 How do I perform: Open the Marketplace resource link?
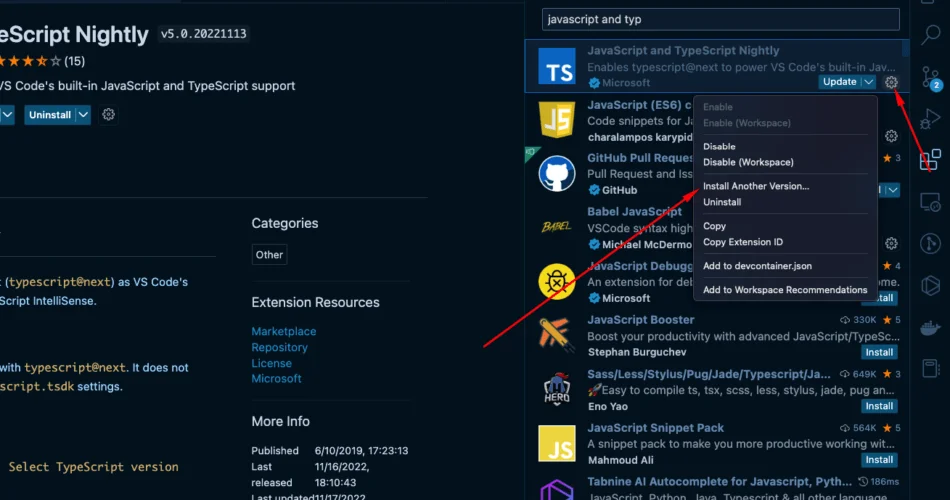point(284,332)
